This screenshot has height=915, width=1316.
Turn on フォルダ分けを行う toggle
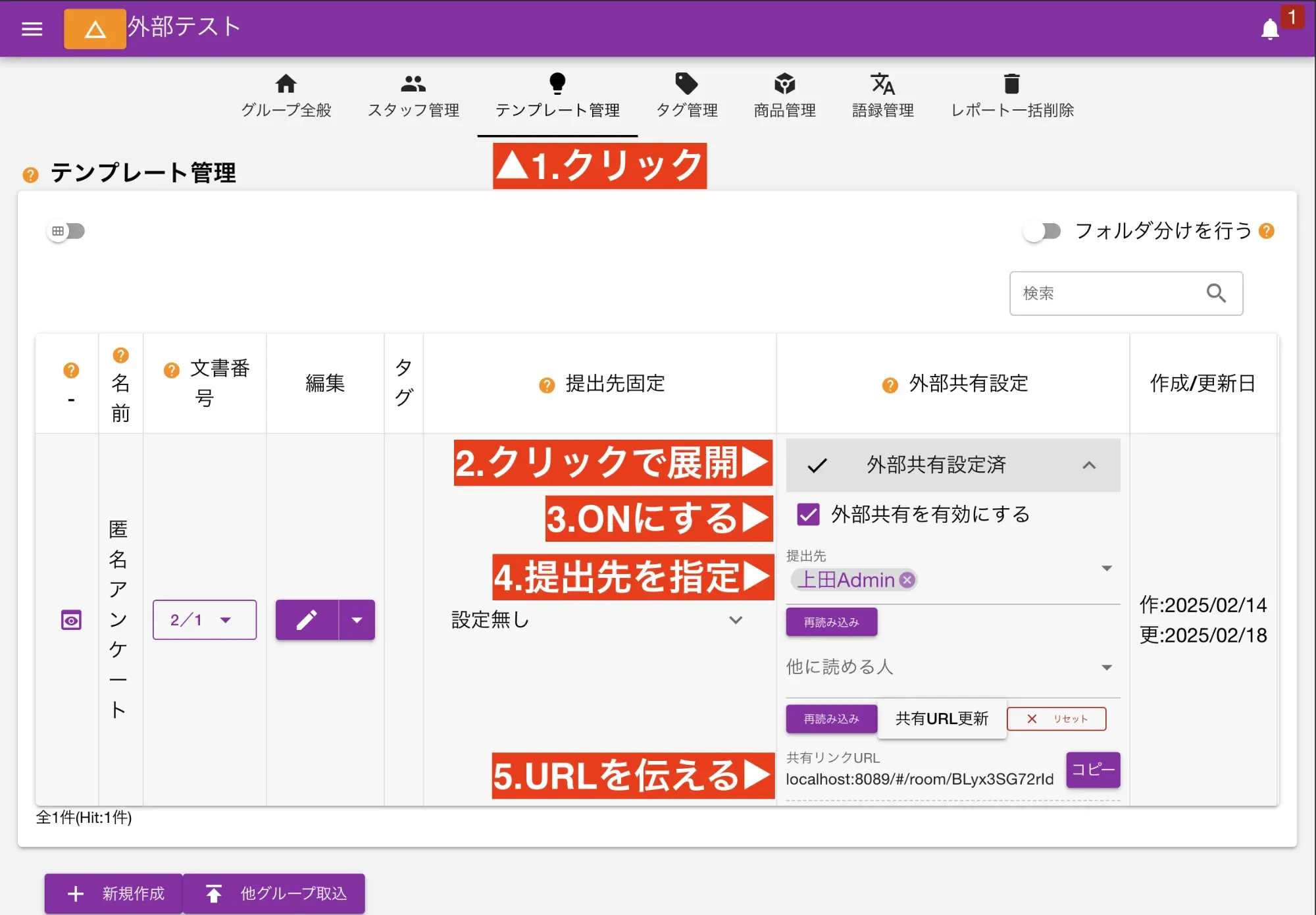tap(1042, 231)
